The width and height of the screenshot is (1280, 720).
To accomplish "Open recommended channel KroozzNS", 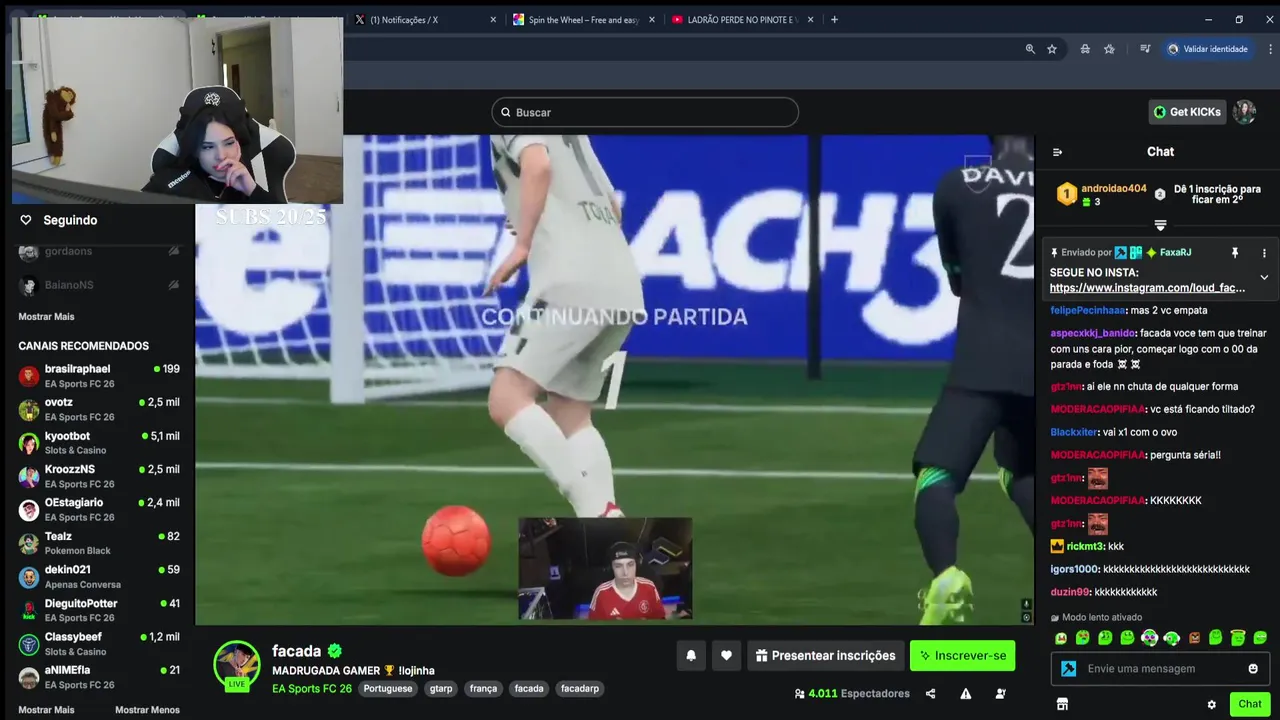I will click(x=98, y=476).
